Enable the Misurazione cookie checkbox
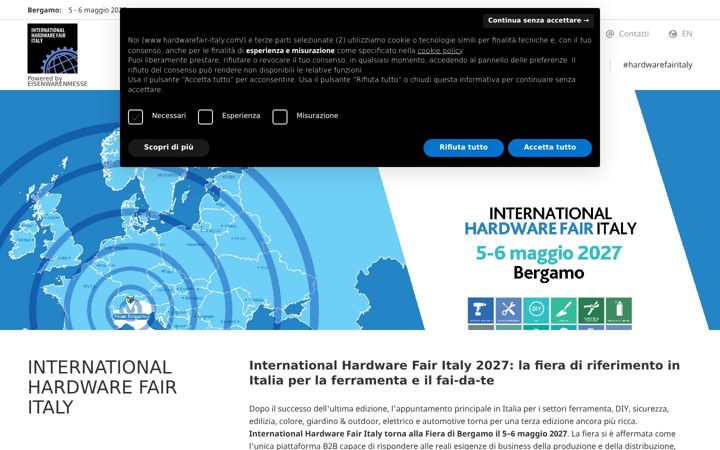The height and width of the screenshot is (450, 720). 280,117
